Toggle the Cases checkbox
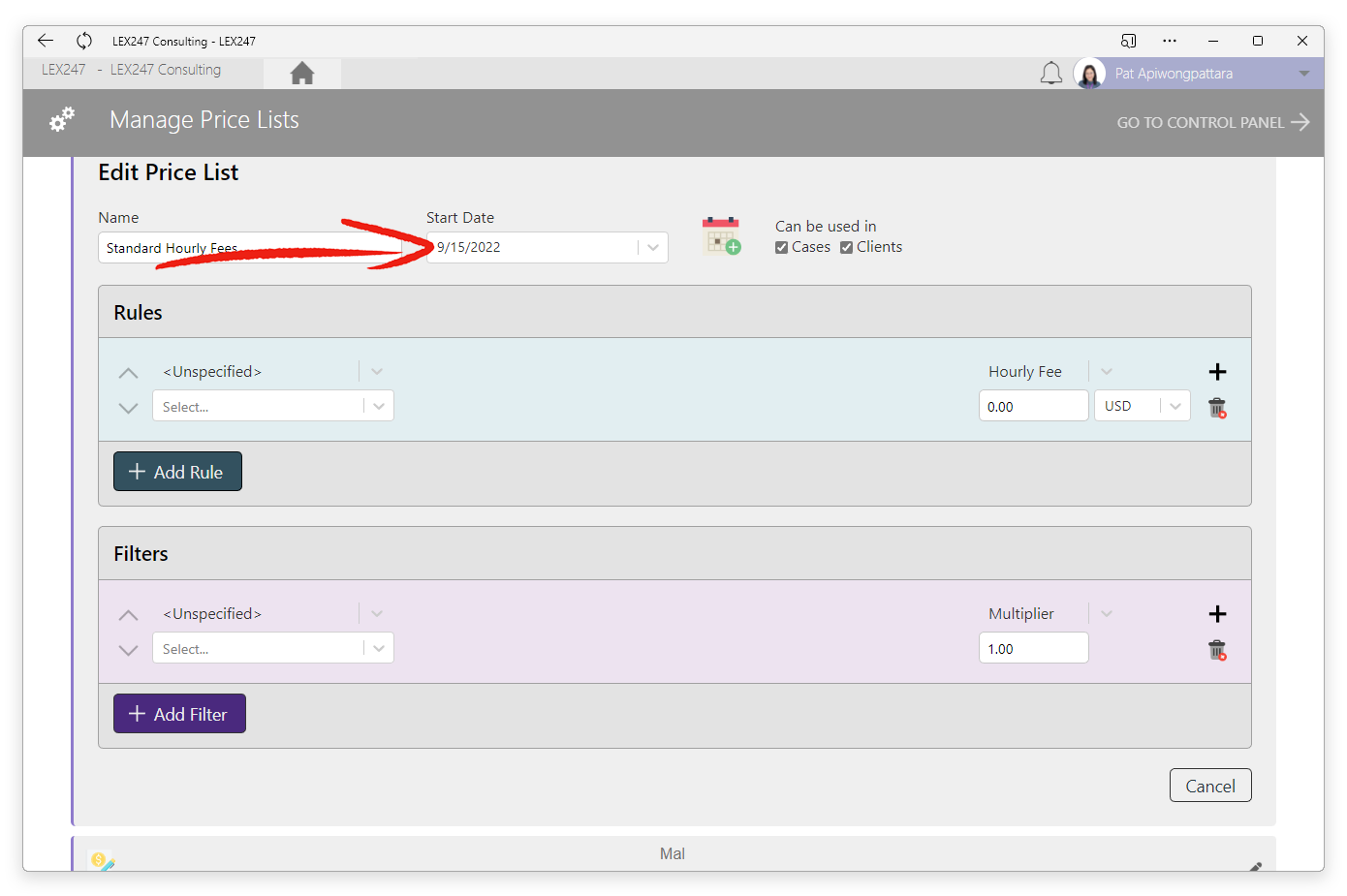1347x896 pixels. (x=781, y=247)
